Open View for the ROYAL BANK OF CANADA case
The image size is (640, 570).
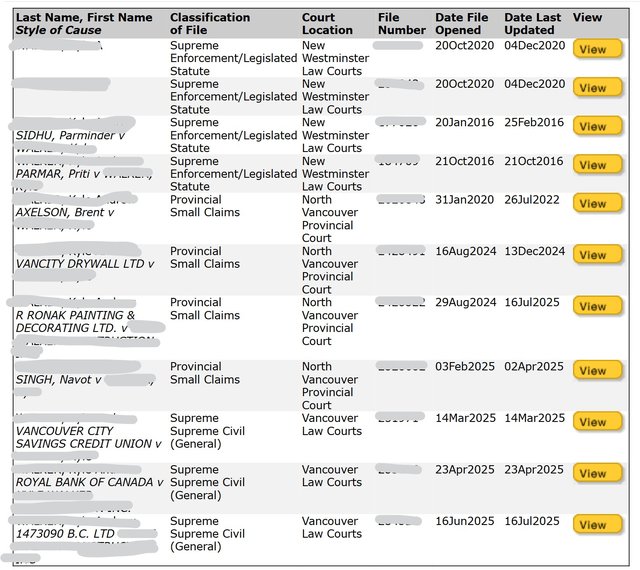coord(598,473)
